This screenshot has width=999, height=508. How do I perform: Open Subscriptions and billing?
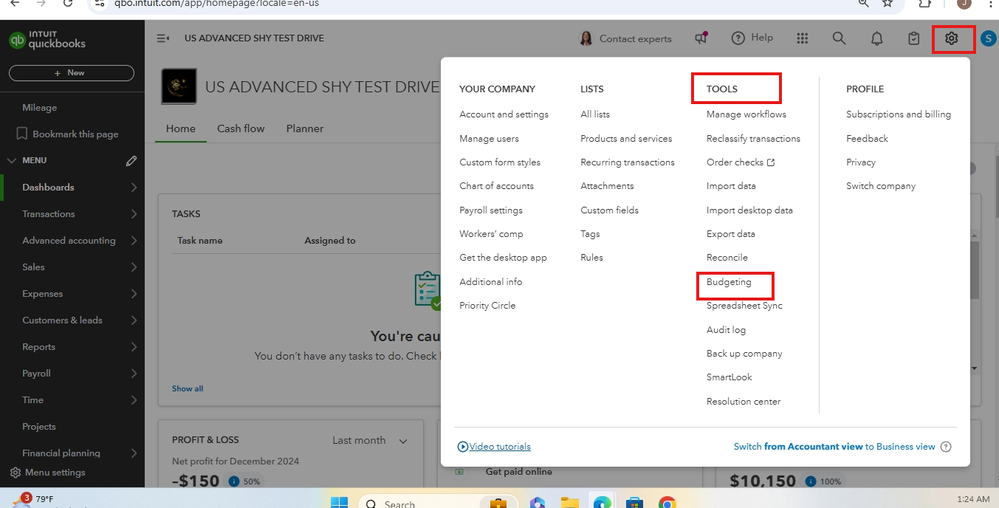[898, 115]
